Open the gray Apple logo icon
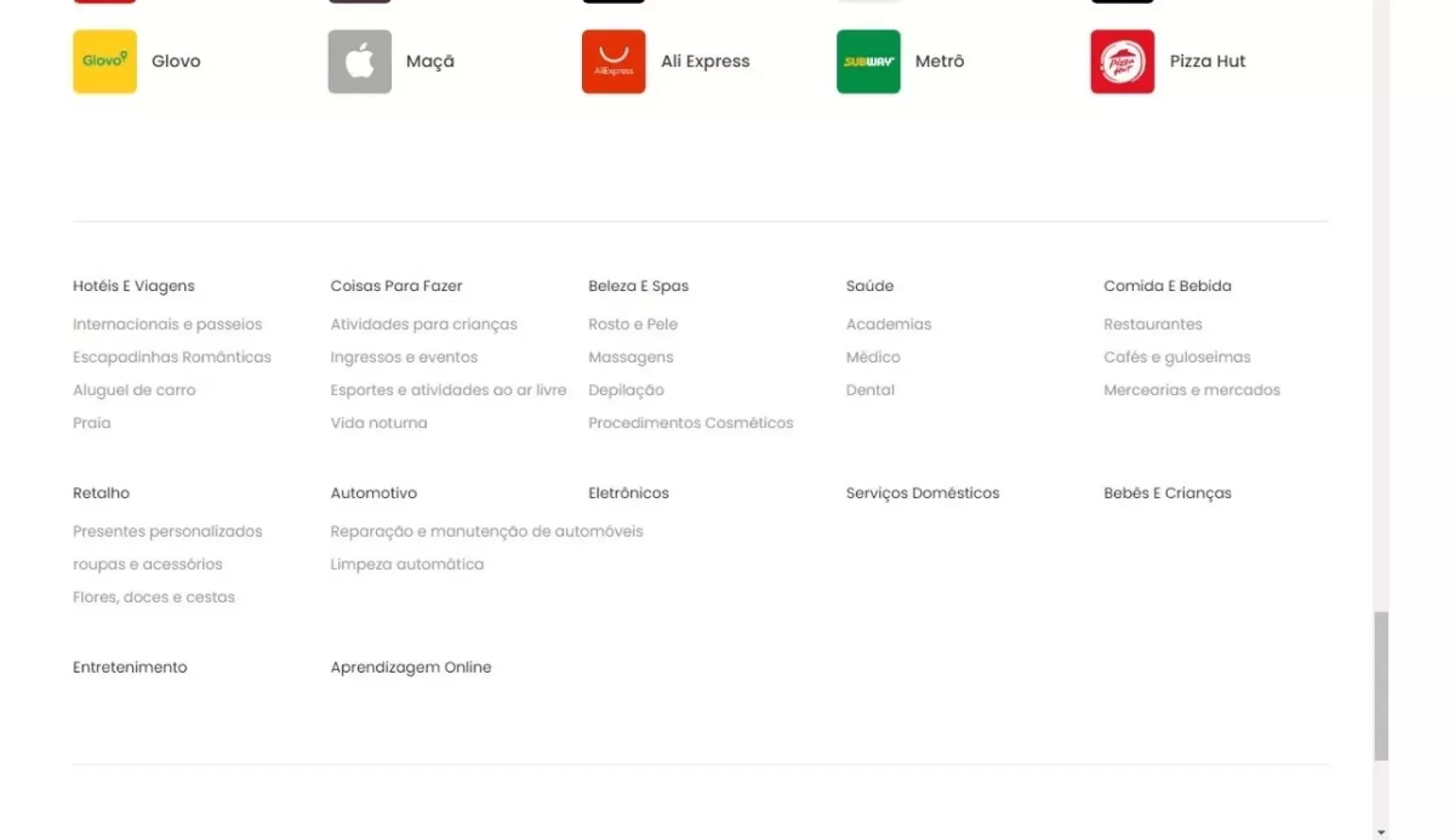1455x840 pixels. (x=359, y=61)
